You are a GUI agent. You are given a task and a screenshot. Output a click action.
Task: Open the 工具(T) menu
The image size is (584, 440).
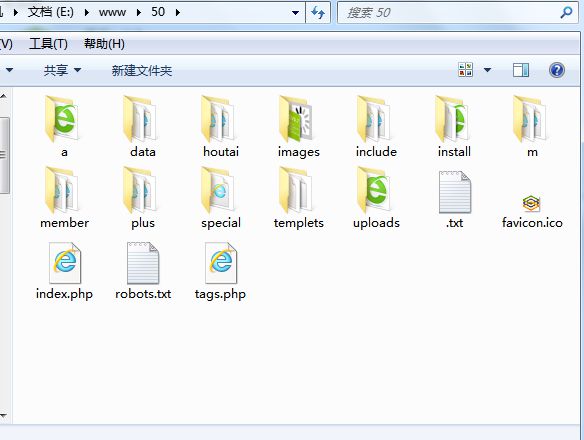48,44
